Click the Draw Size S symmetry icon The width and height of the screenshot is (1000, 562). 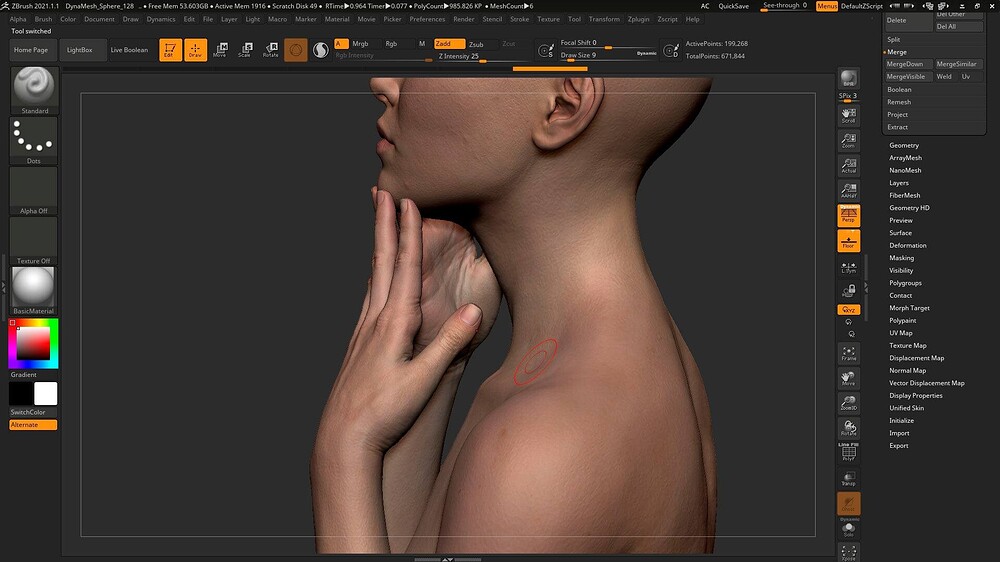[545, 50]
